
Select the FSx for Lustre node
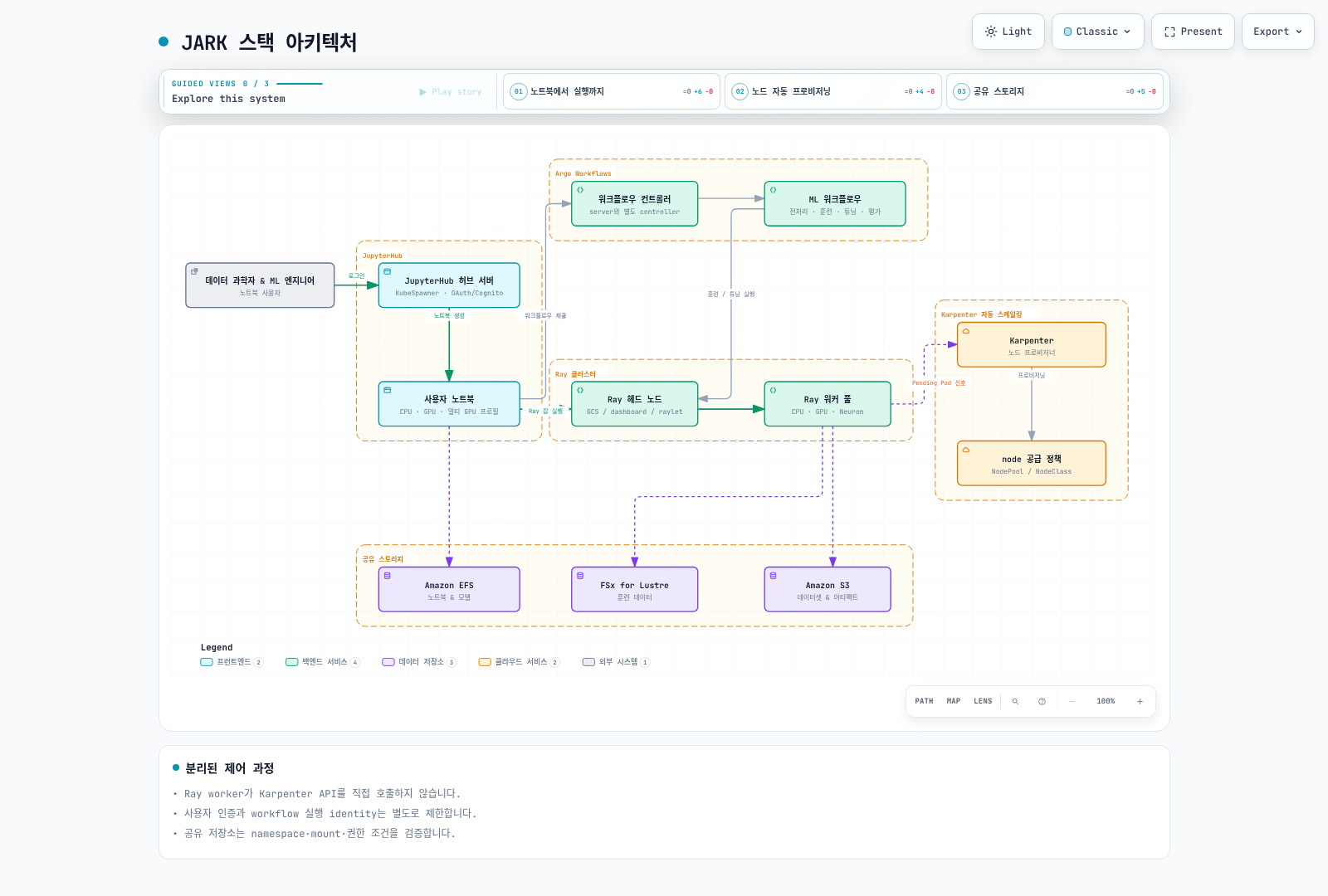coord(634,590)
